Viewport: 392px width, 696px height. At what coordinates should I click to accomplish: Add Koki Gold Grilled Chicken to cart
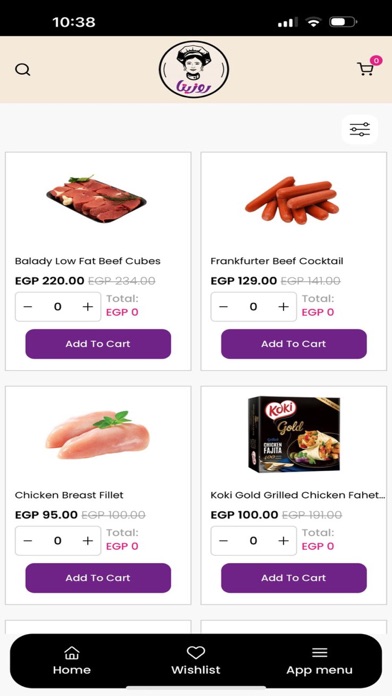point(294,578)
